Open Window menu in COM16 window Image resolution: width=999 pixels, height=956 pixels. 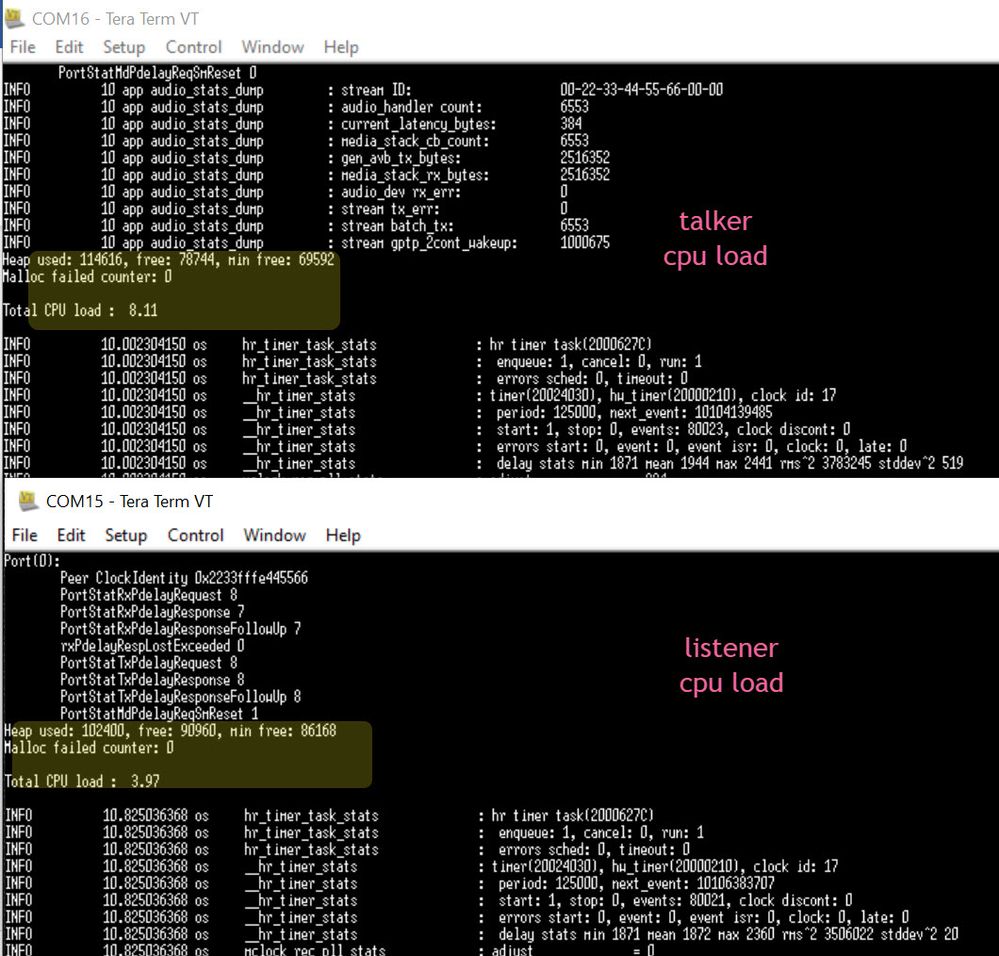click(x=273, y=47)
